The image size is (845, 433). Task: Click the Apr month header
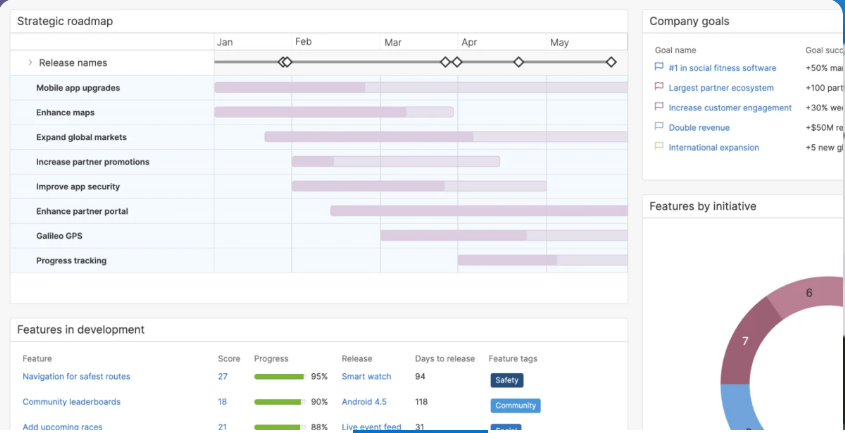(469, 42)
